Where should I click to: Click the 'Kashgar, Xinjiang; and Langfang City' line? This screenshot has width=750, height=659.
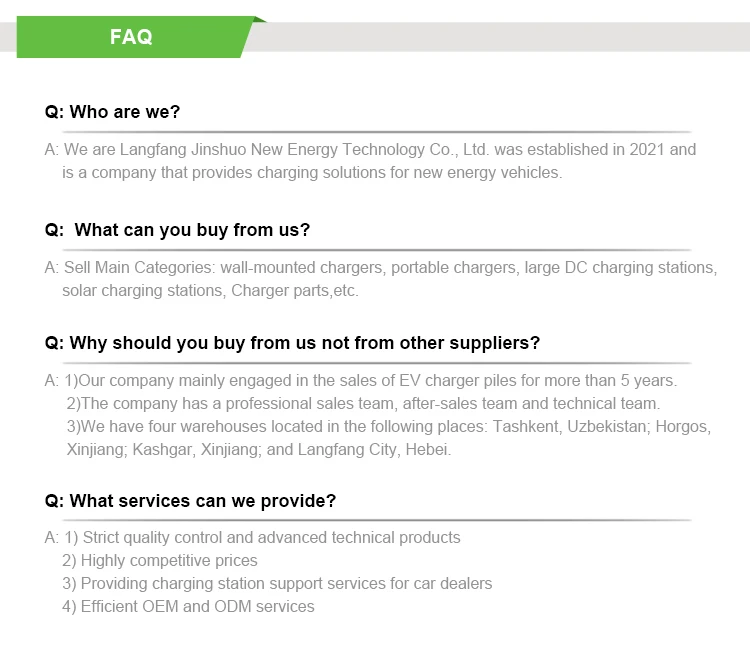pos(259,450)
